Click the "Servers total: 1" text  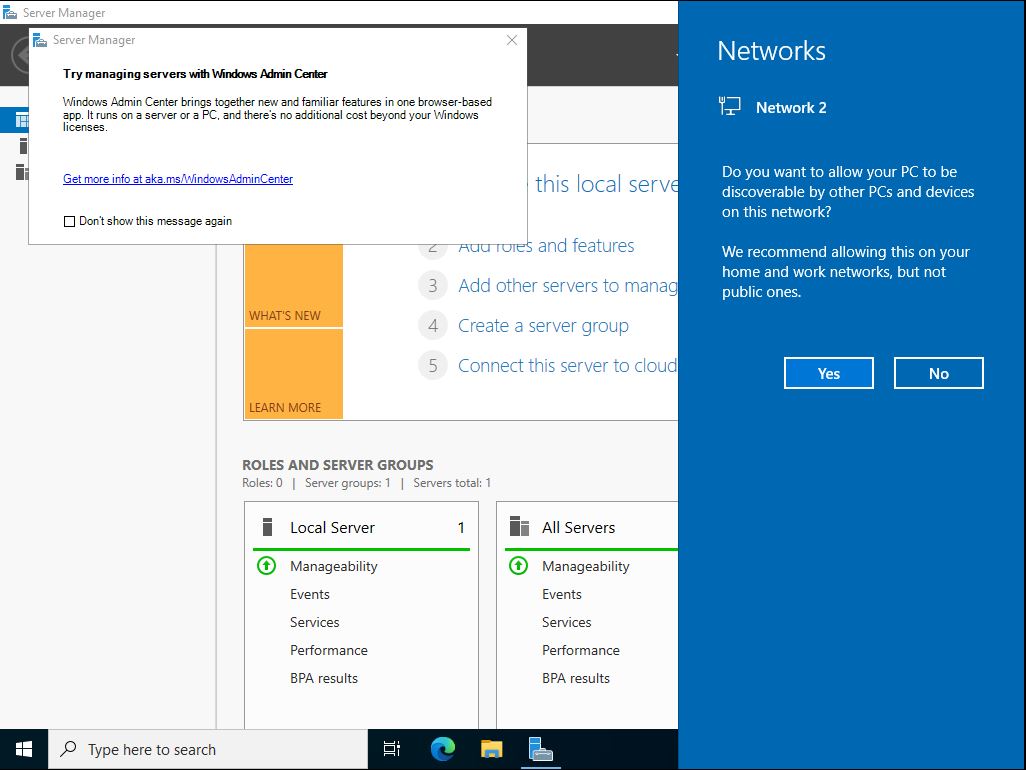click(452, 483)
